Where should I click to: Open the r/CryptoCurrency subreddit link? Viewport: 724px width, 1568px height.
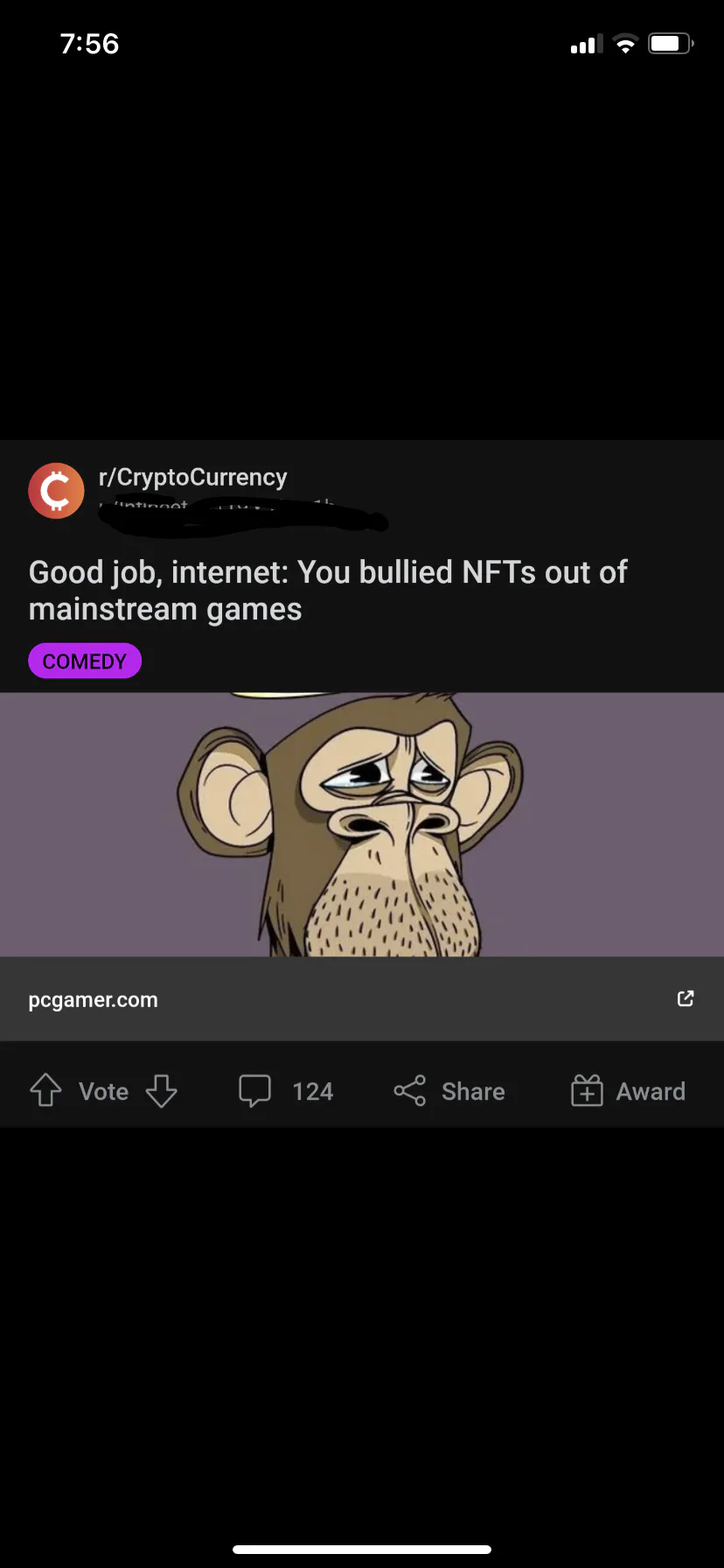pyautogui.click(x=192, y=477)
